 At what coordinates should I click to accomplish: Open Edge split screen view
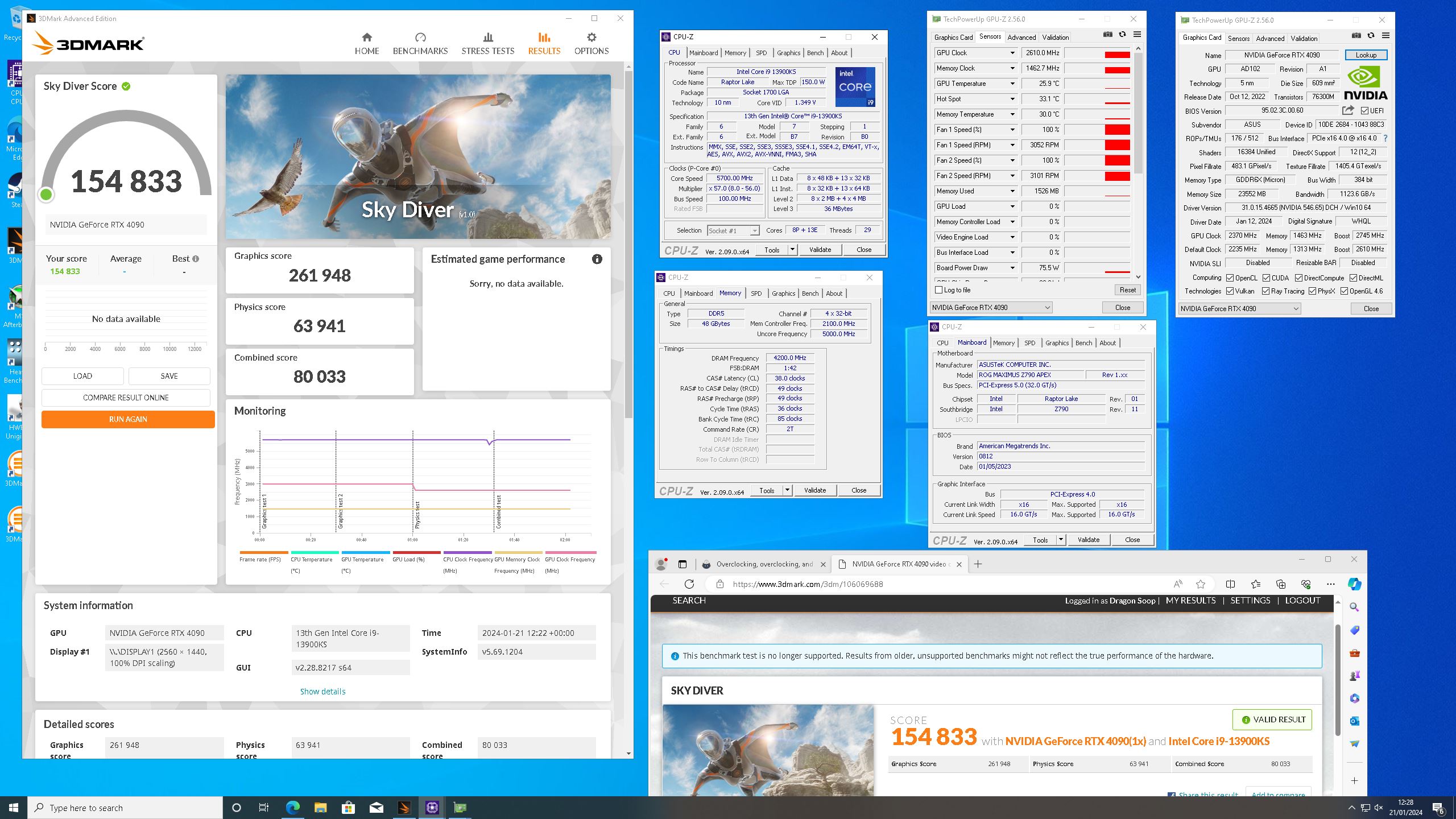(x=1230, y=584)
